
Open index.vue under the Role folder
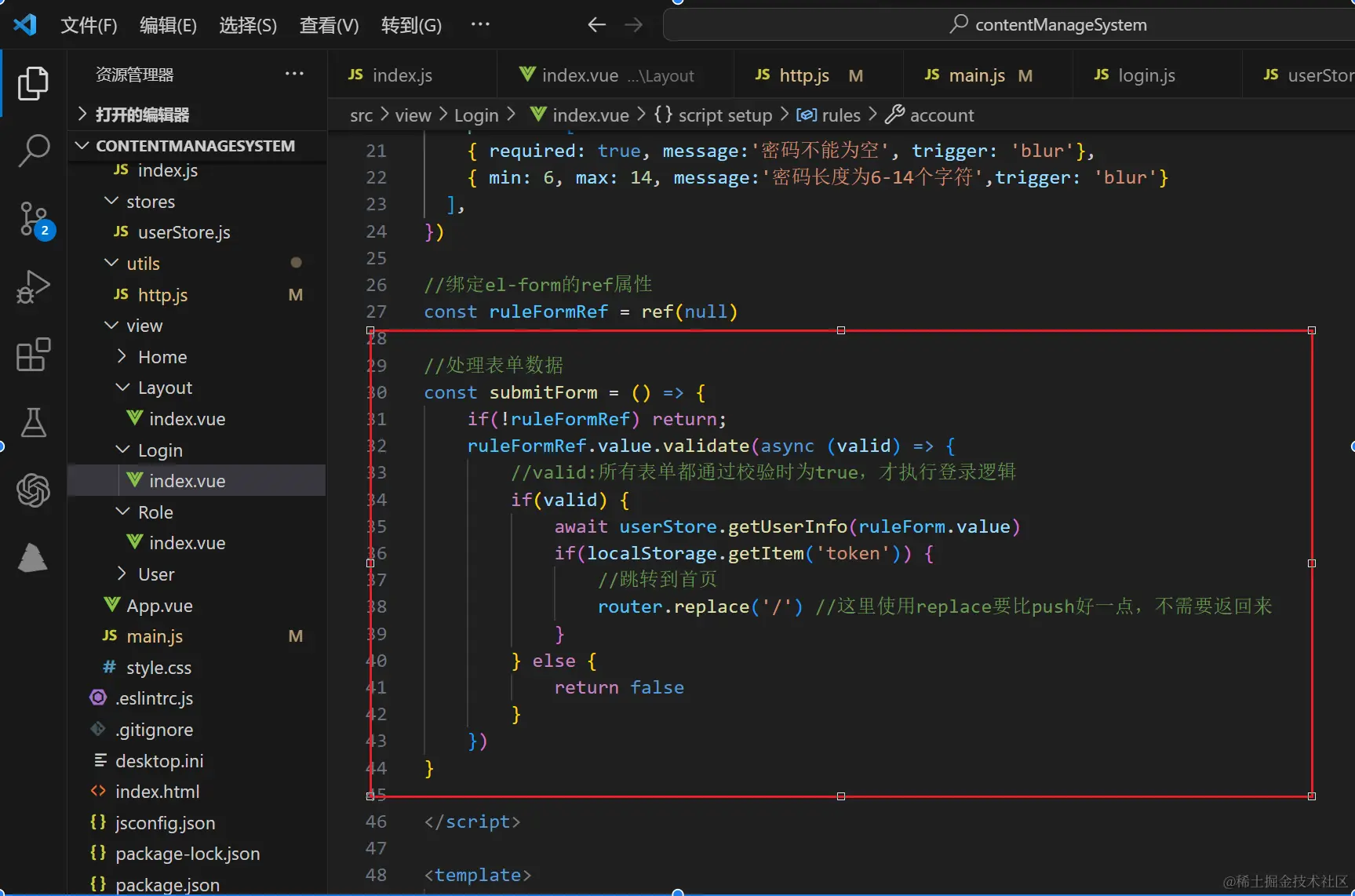point(196,543)
